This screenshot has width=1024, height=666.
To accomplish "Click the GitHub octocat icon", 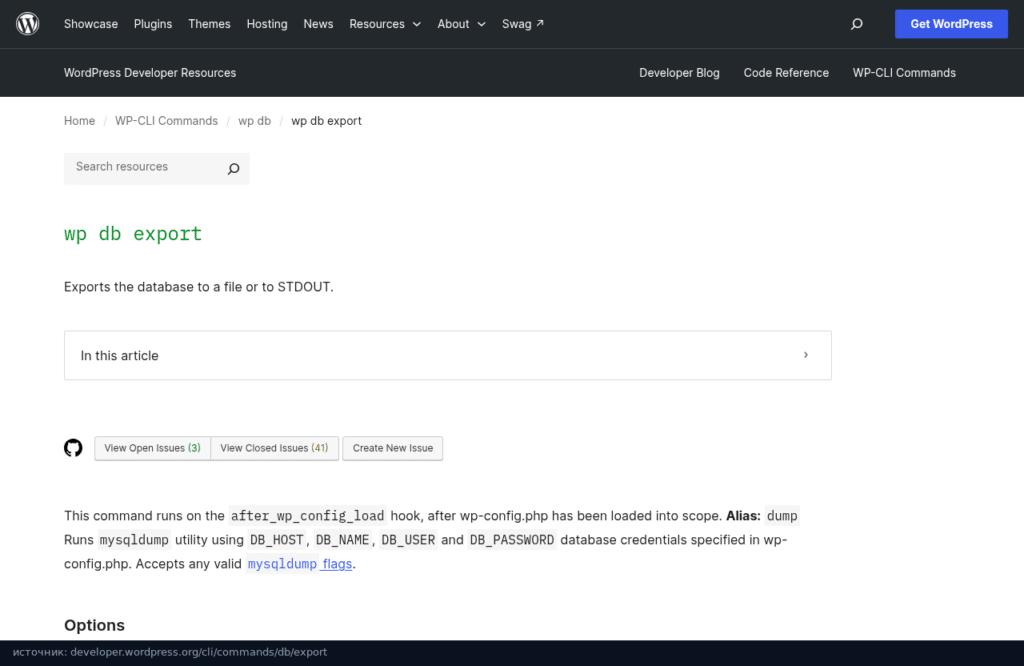I will click(73, 448).
